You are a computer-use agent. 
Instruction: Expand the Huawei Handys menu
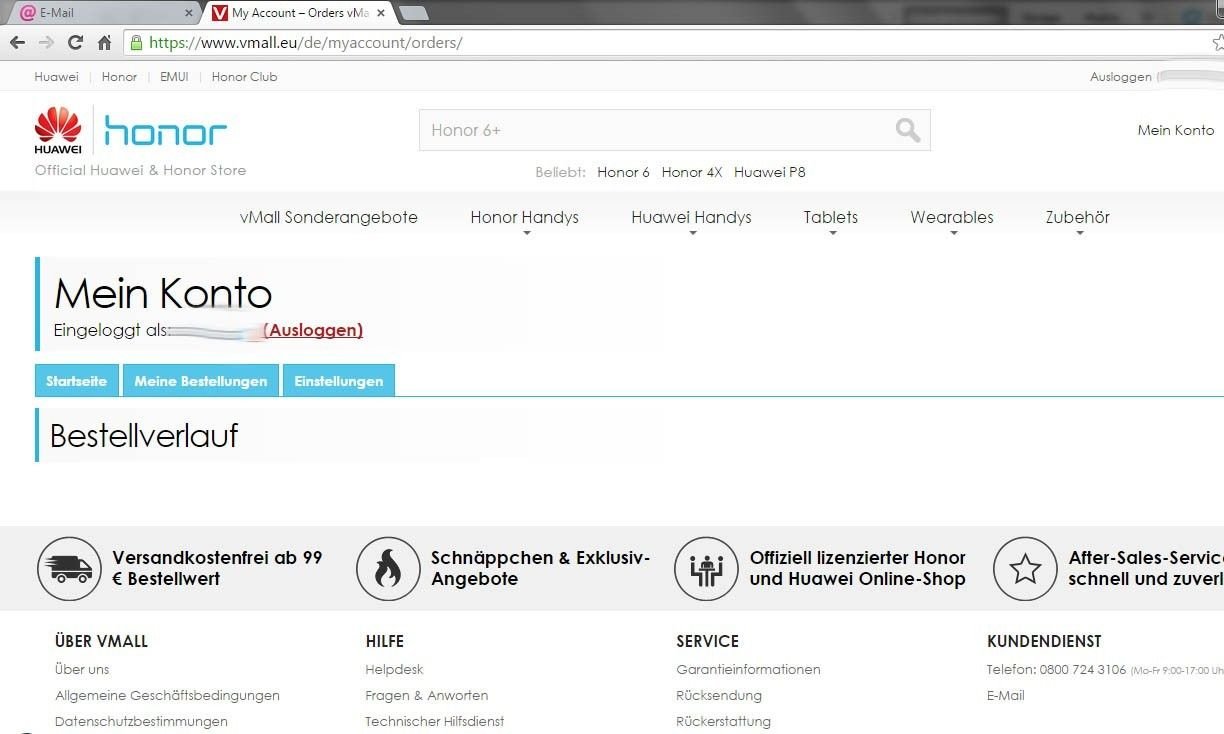[x=692, y=218]
